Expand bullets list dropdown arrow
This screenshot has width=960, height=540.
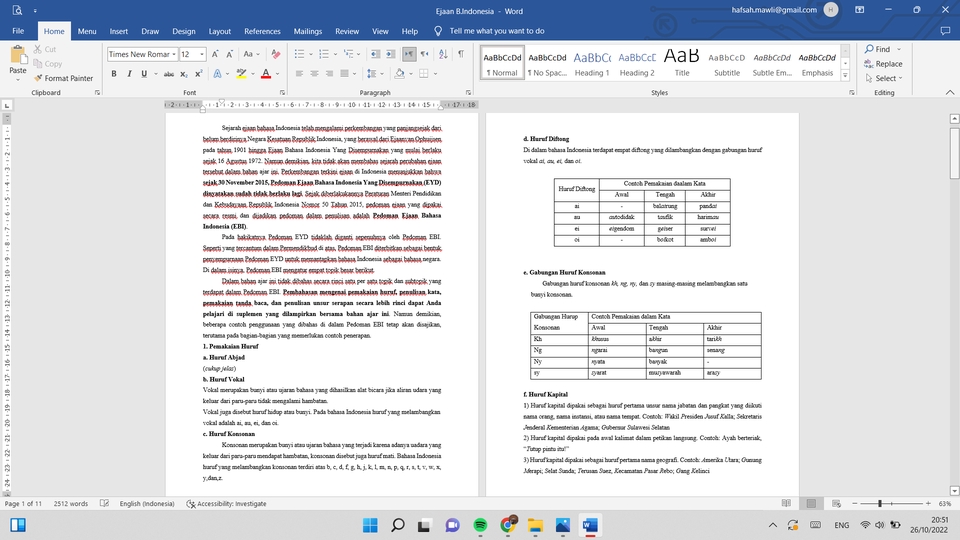tap(311, 54)
